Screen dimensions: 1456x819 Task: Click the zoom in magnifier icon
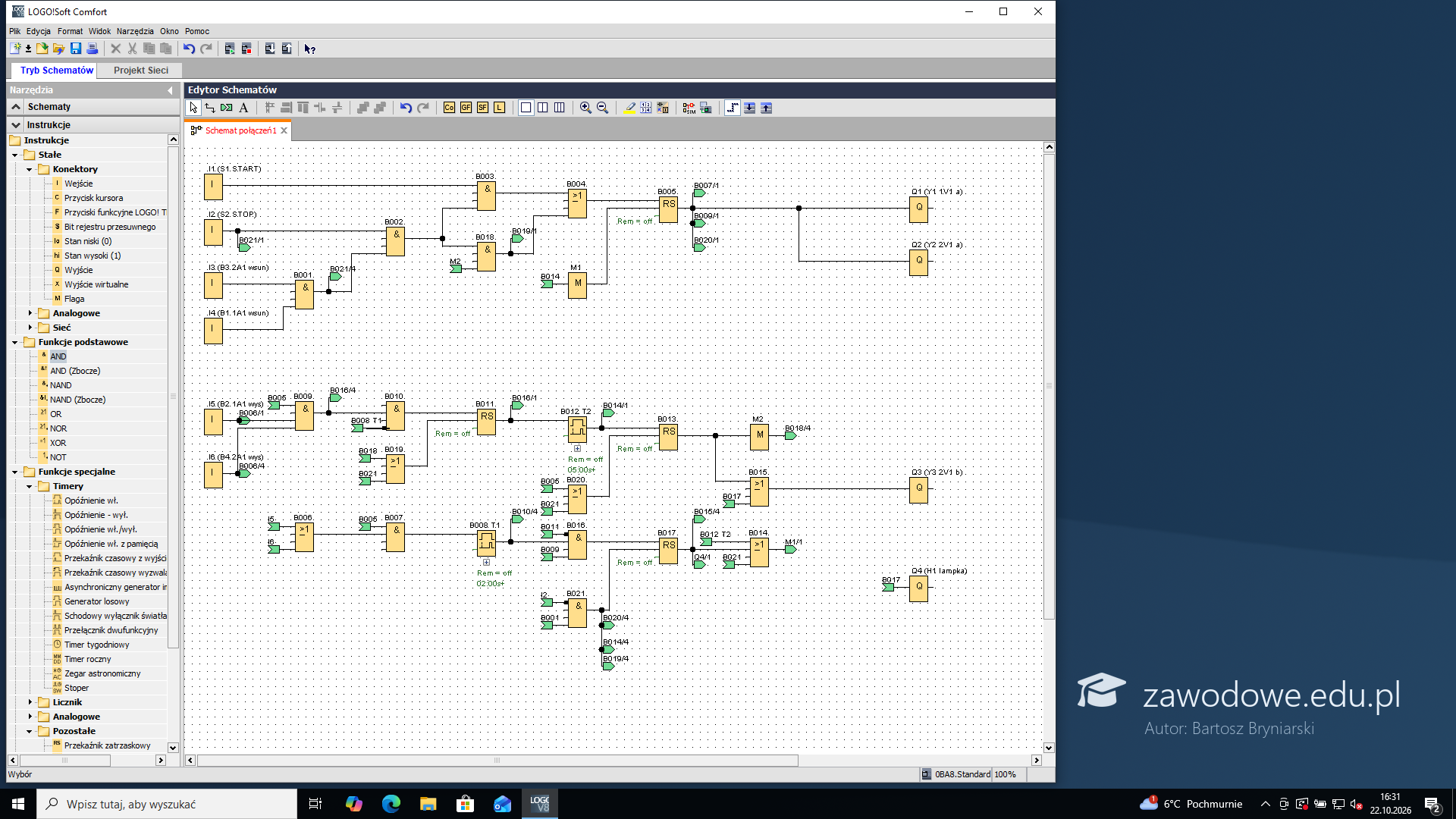tap(585, 108)
